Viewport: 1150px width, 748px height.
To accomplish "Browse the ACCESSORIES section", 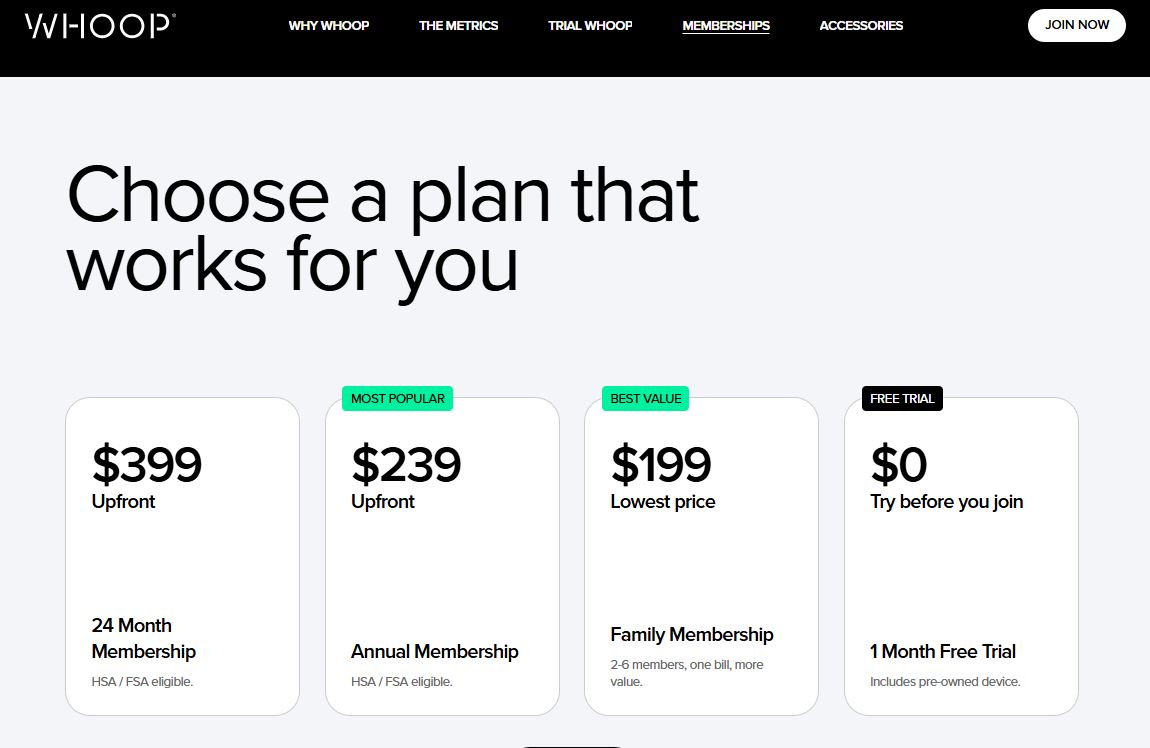I will point(860,25).
